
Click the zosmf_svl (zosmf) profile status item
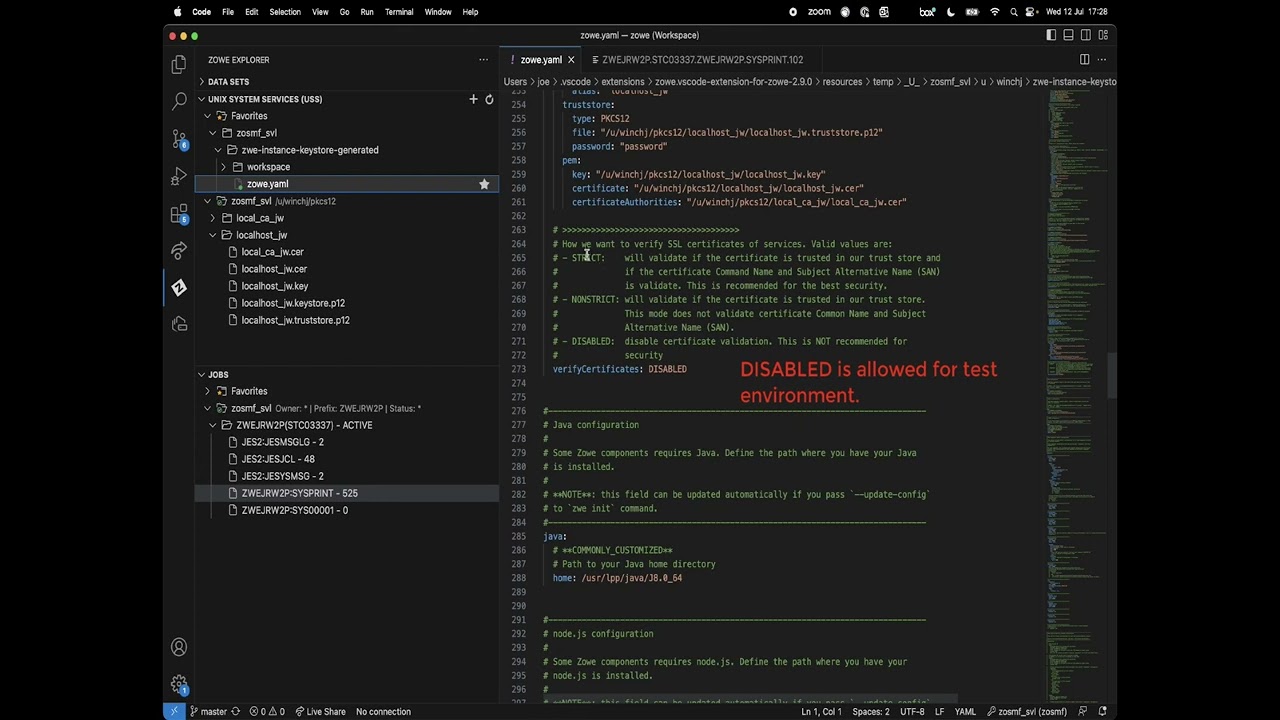pyautogui.click(x=1027, y=712)
